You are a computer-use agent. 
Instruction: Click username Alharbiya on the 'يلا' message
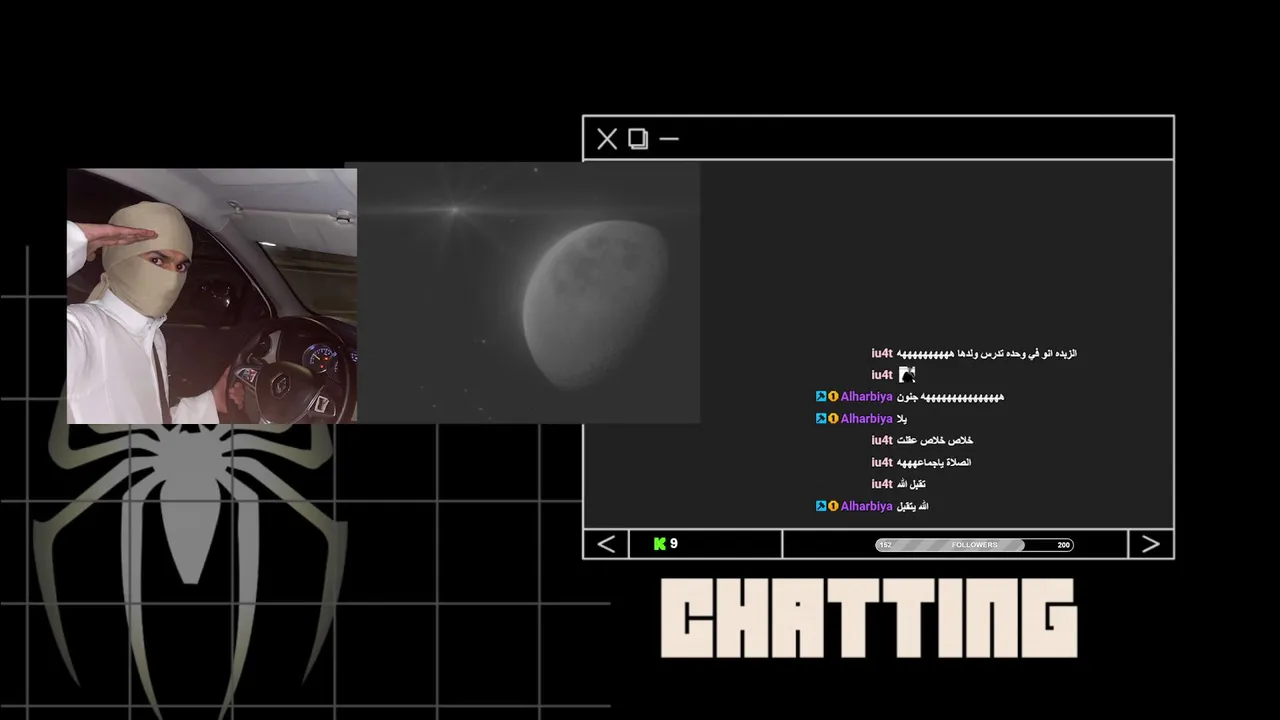point(866,419)
